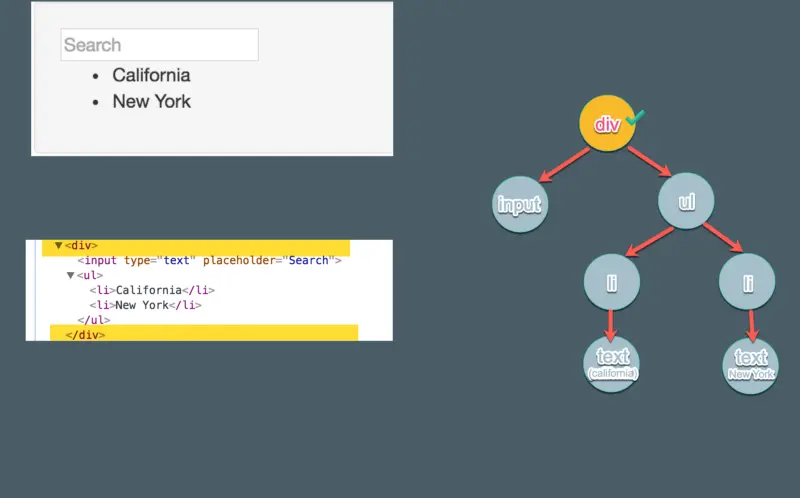The image size is (800, 498).
Task: Collapse the ul element disclosure triangle
Action: point(70,276)
